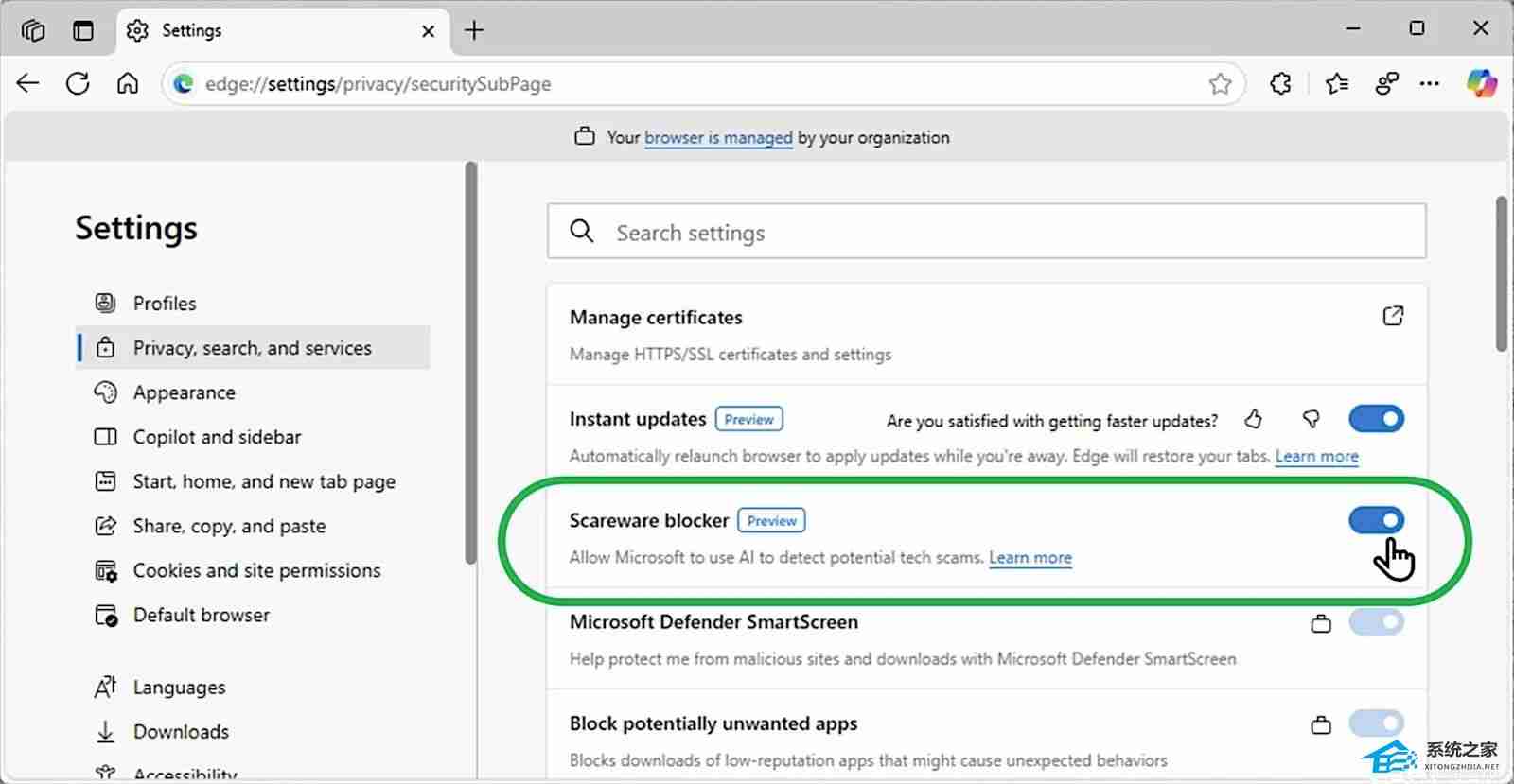Screen dimensions: 1514x784
Task: Click the thumbs down feedback icon
Action: [x=1312, y=419]
